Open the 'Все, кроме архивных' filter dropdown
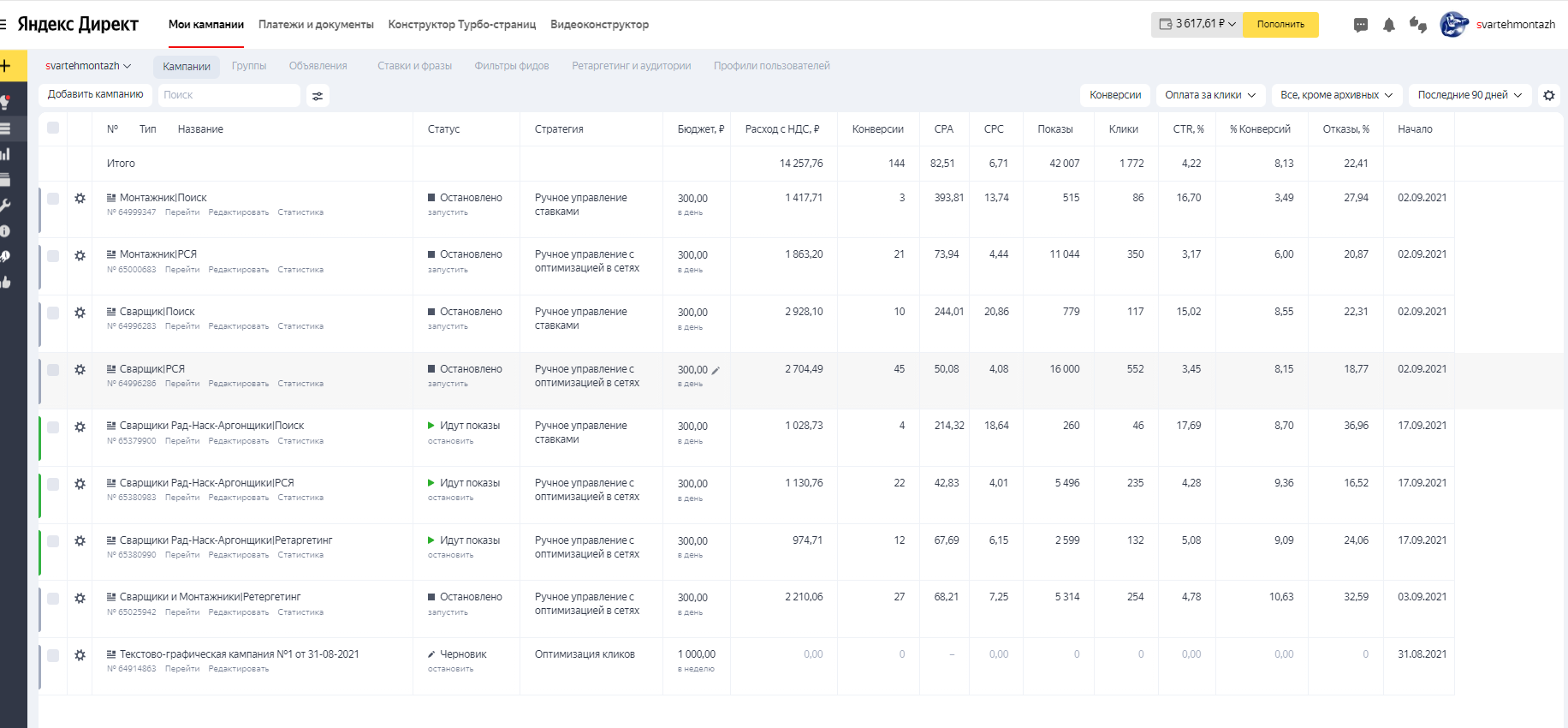This screenshot has width=1568, height=728. coord(1336,95)
